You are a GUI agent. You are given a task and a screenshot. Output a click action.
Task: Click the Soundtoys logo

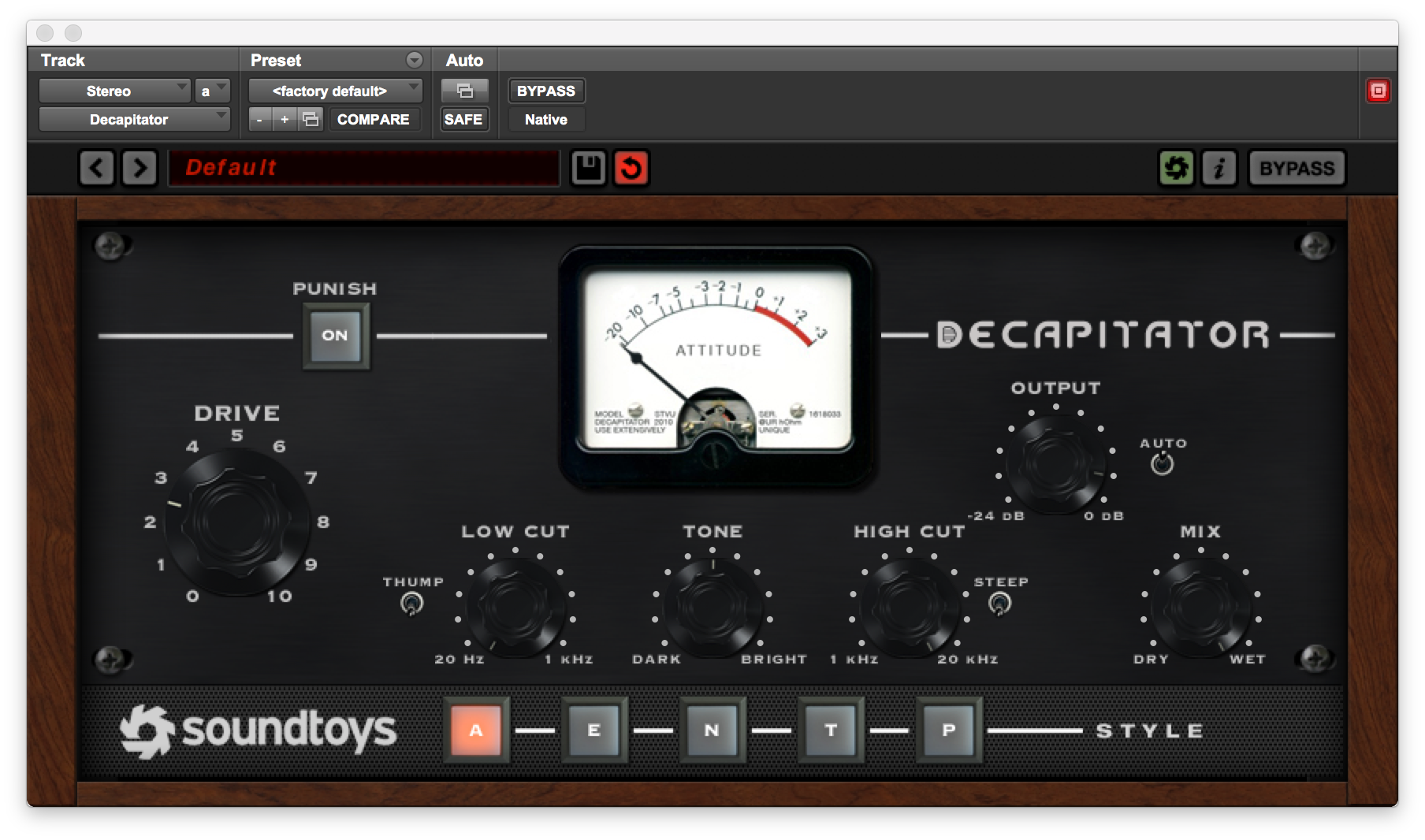[x=258, y=730]
